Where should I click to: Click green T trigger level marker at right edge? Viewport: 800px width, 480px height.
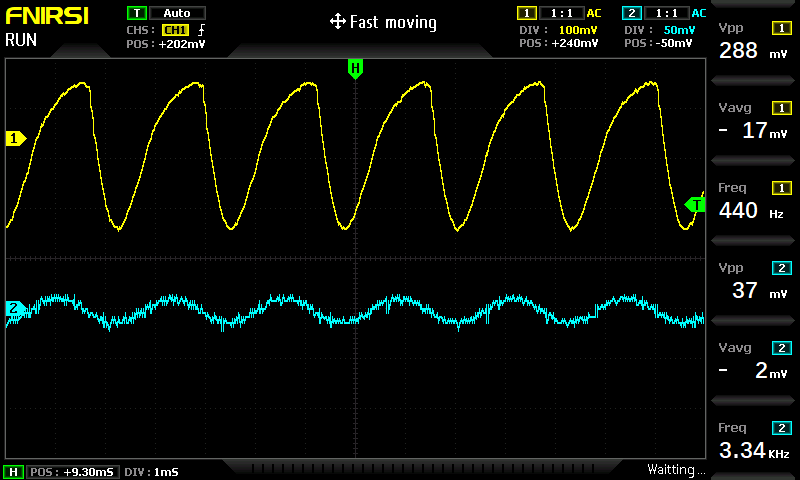tap(695, 205)
